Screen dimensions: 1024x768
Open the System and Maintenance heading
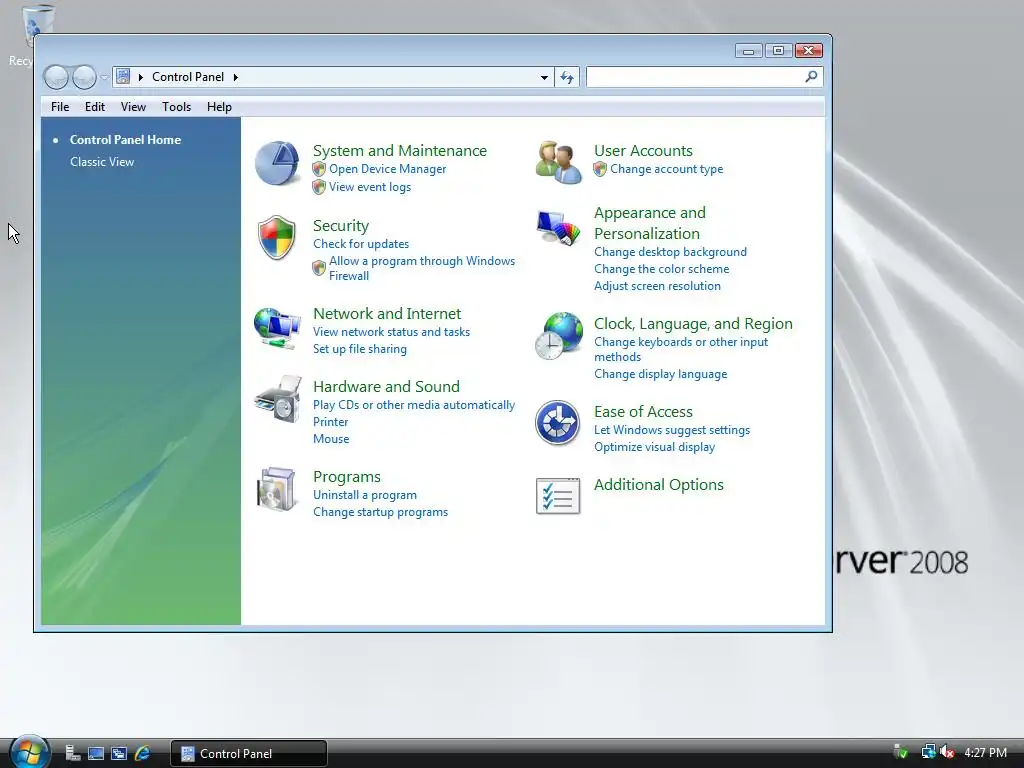[400, 151]
